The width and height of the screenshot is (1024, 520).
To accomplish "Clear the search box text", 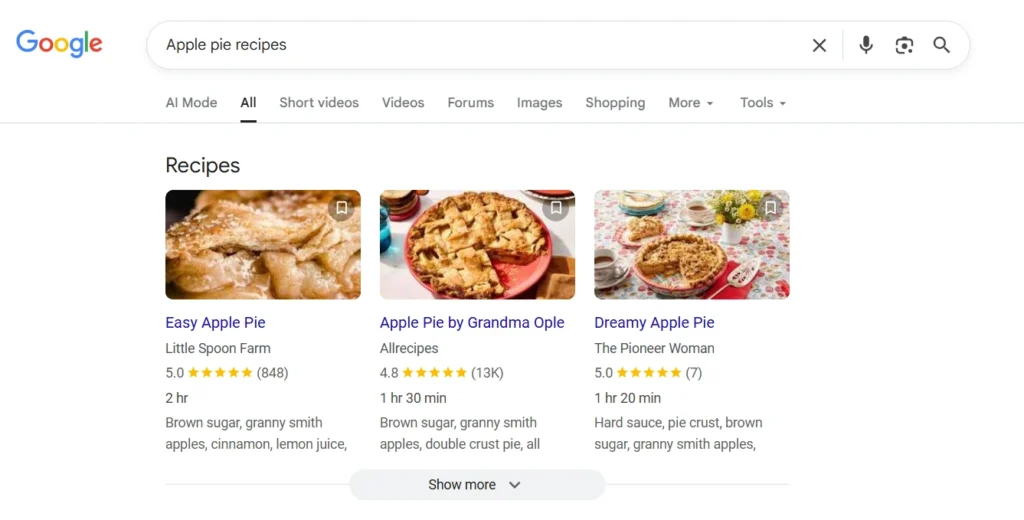I will (819, 45).
